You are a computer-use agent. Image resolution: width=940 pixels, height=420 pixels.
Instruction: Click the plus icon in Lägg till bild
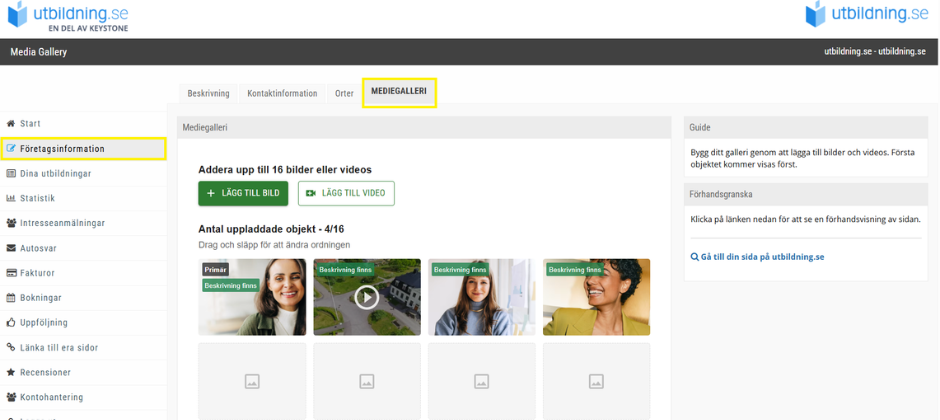click(x=210, y=194)
